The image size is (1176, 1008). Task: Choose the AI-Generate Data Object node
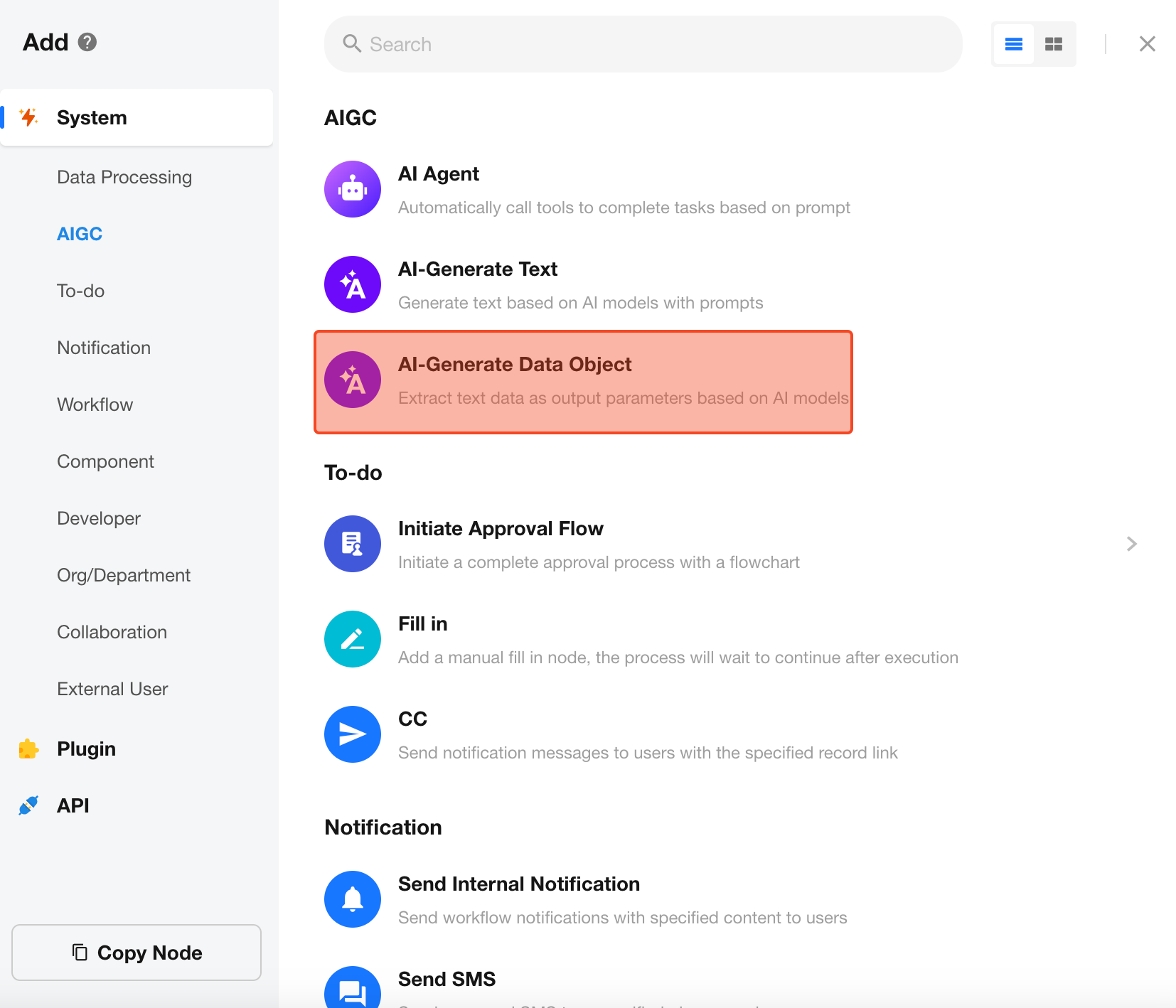click(583, 382)
